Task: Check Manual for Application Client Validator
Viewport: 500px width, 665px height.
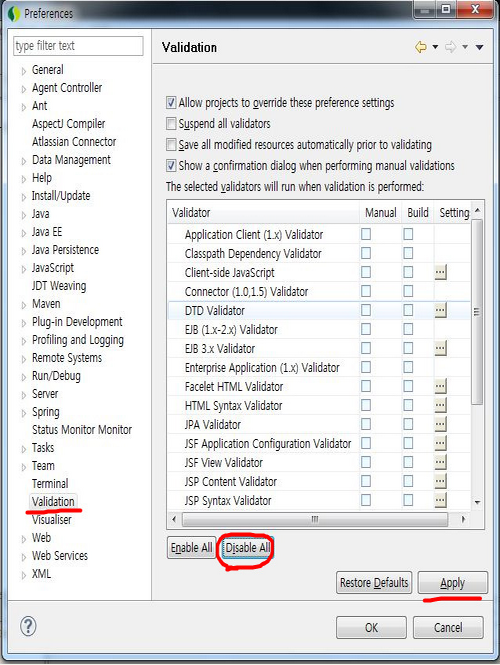Action: click(366, 234)
